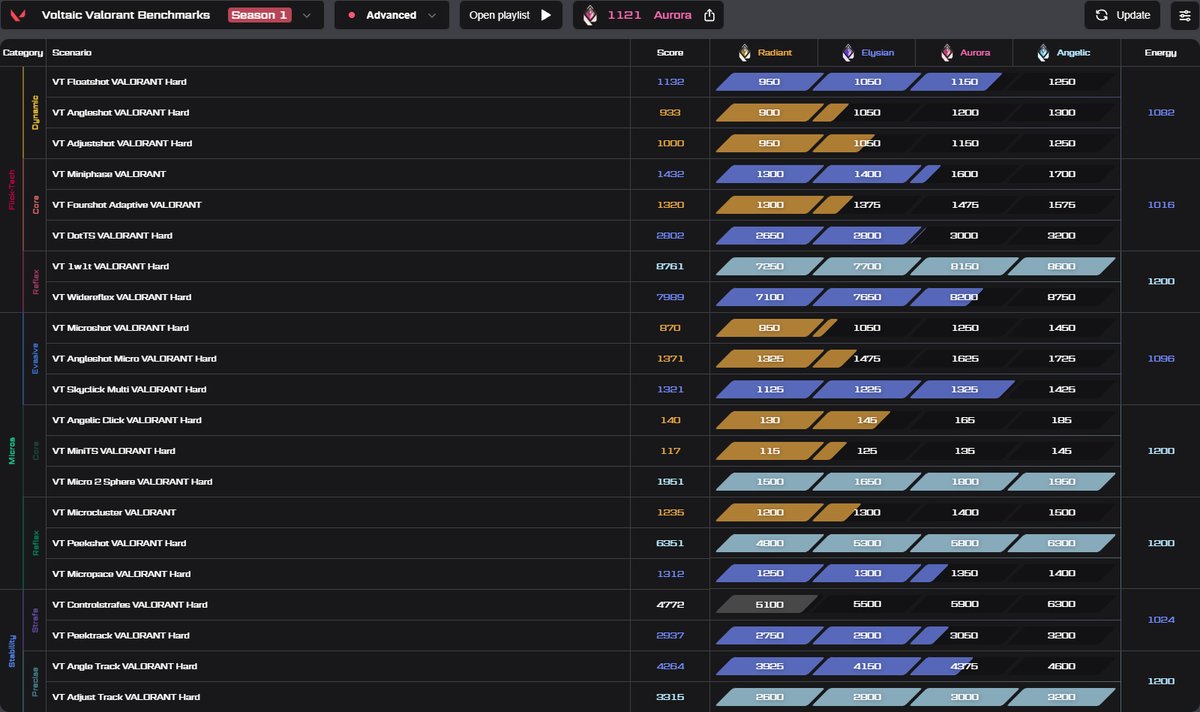Image resolution: width=1200 pixels, height=712 pixels.
Task: Select VT Microcluster VALORANT scenario
Action: (x=114, y=513)
